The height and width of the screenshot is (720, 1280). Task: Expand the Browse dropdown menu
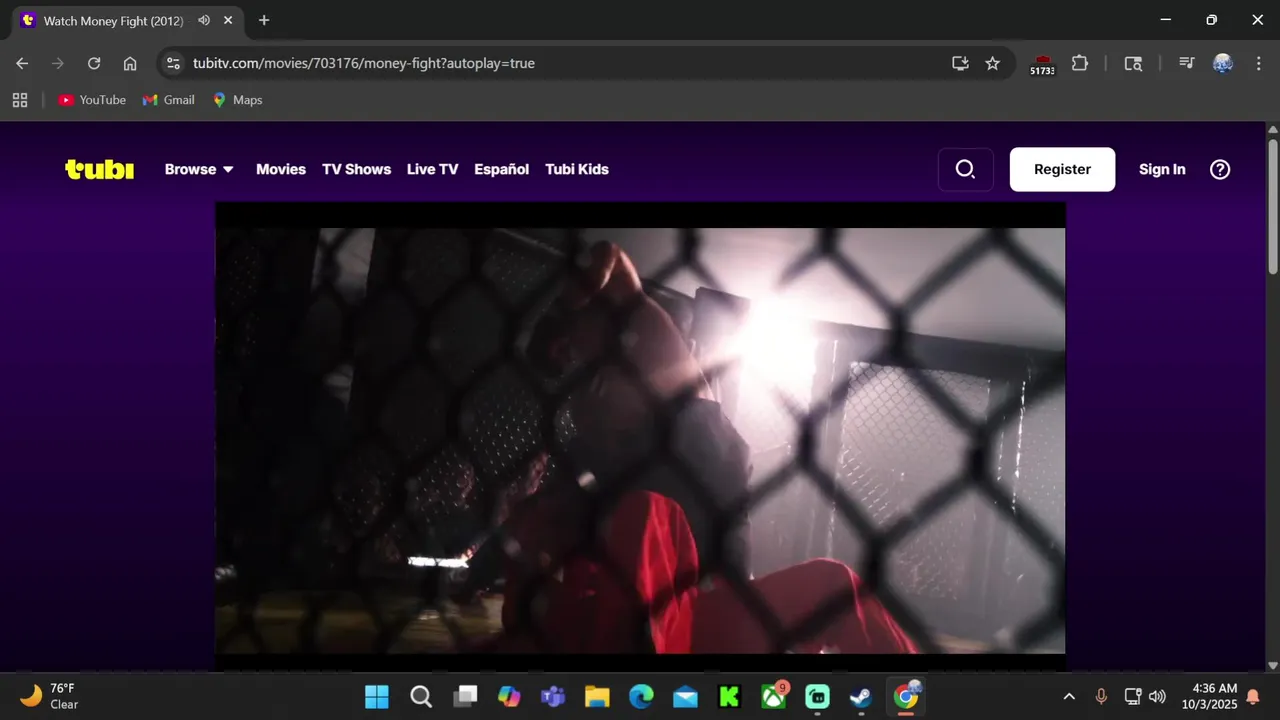(x=199, y=169)
